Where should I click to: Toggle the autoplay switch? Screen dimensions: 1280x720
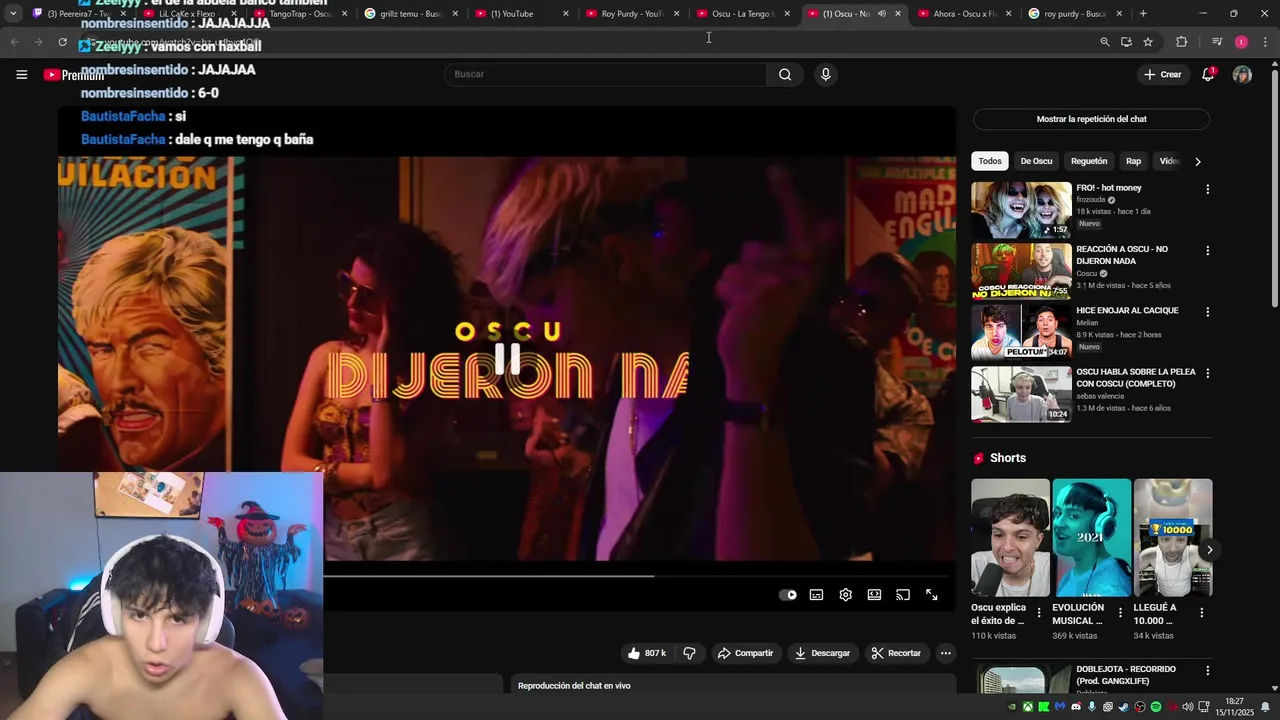coord(788,595)
